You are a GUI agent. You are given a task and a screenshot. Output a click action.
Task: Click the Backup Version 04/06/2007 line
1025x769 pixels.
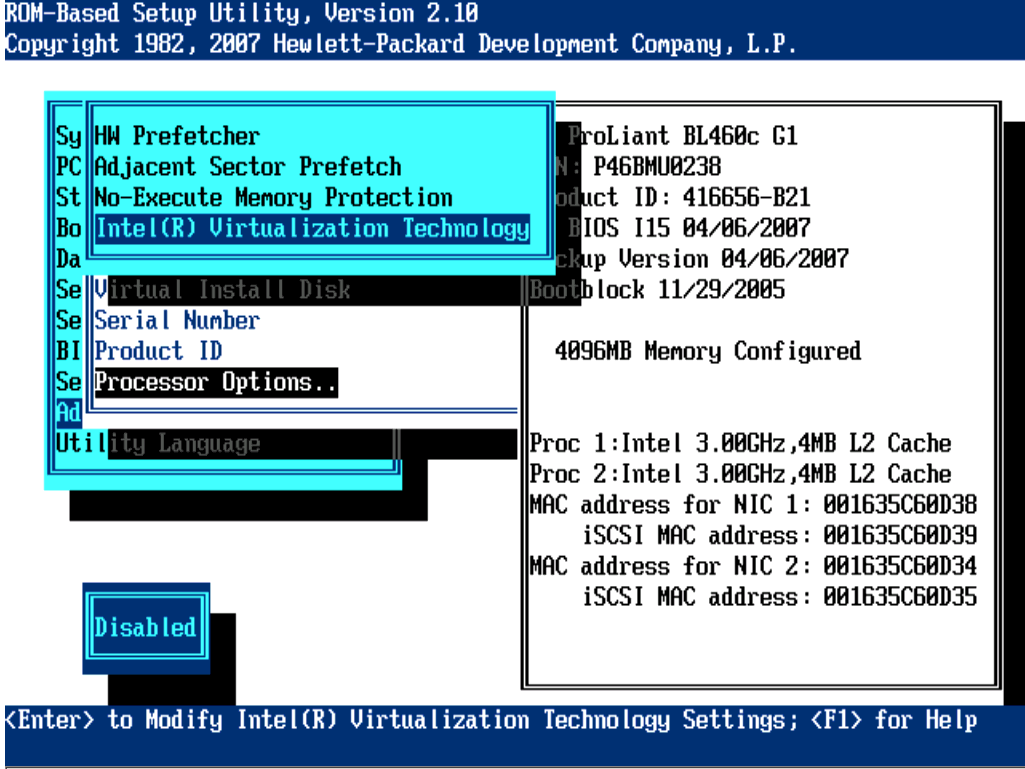click(702, 259)
